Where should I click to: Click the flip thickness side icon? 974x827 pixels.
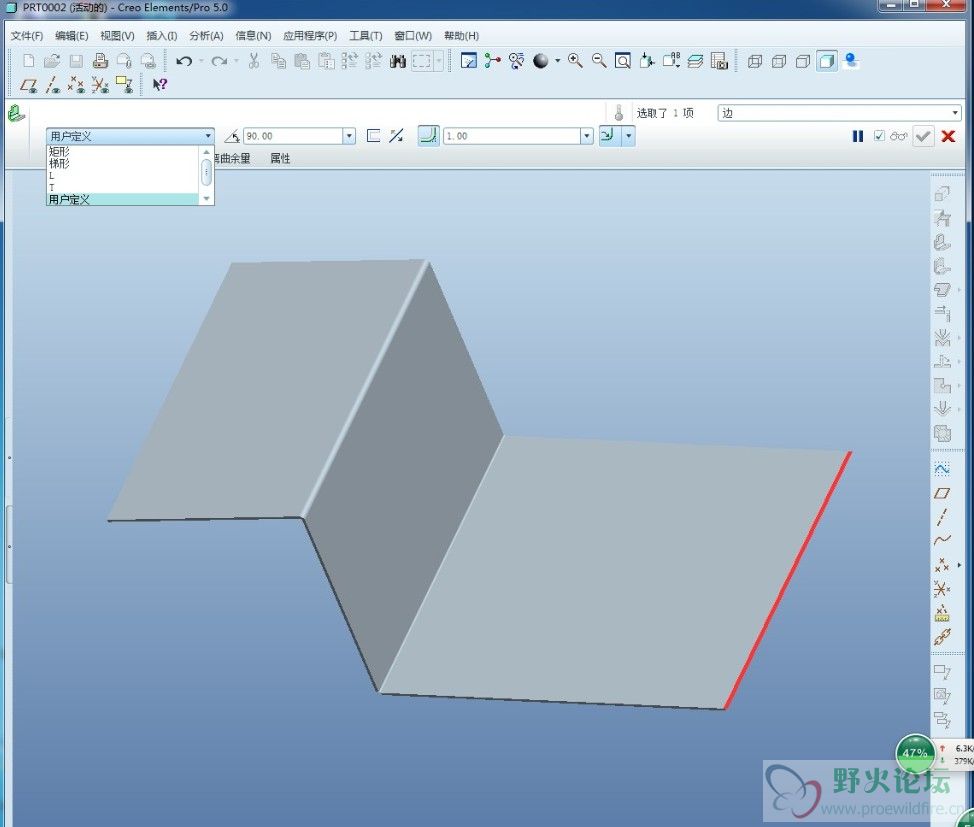(x=396, y=136)
